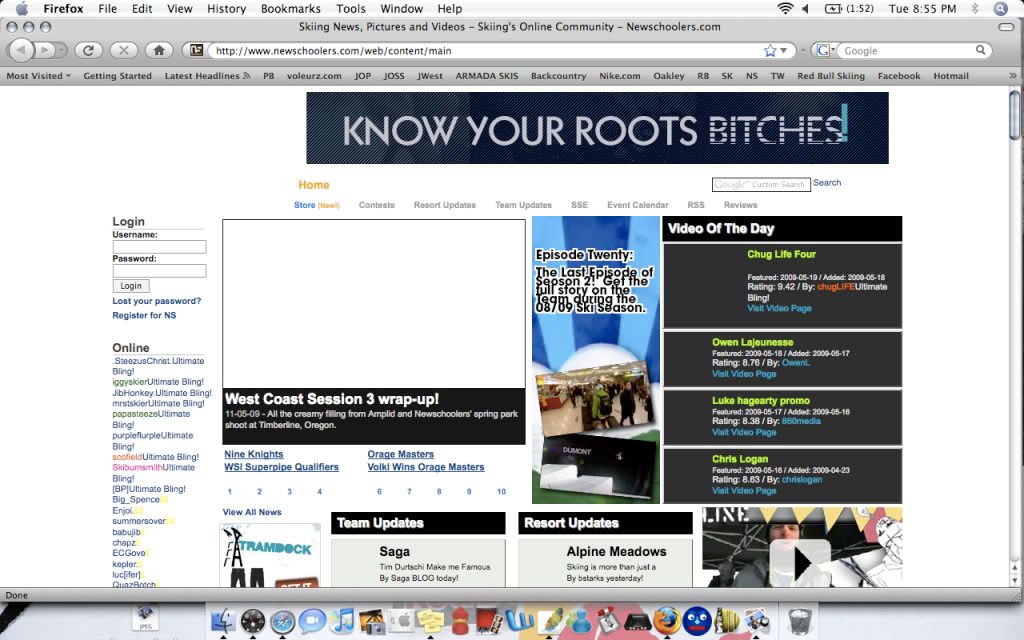The width and height of the screenshot is (1024, 640).
Task: Follow the Lost your password? link
Action: coord(156,301)
